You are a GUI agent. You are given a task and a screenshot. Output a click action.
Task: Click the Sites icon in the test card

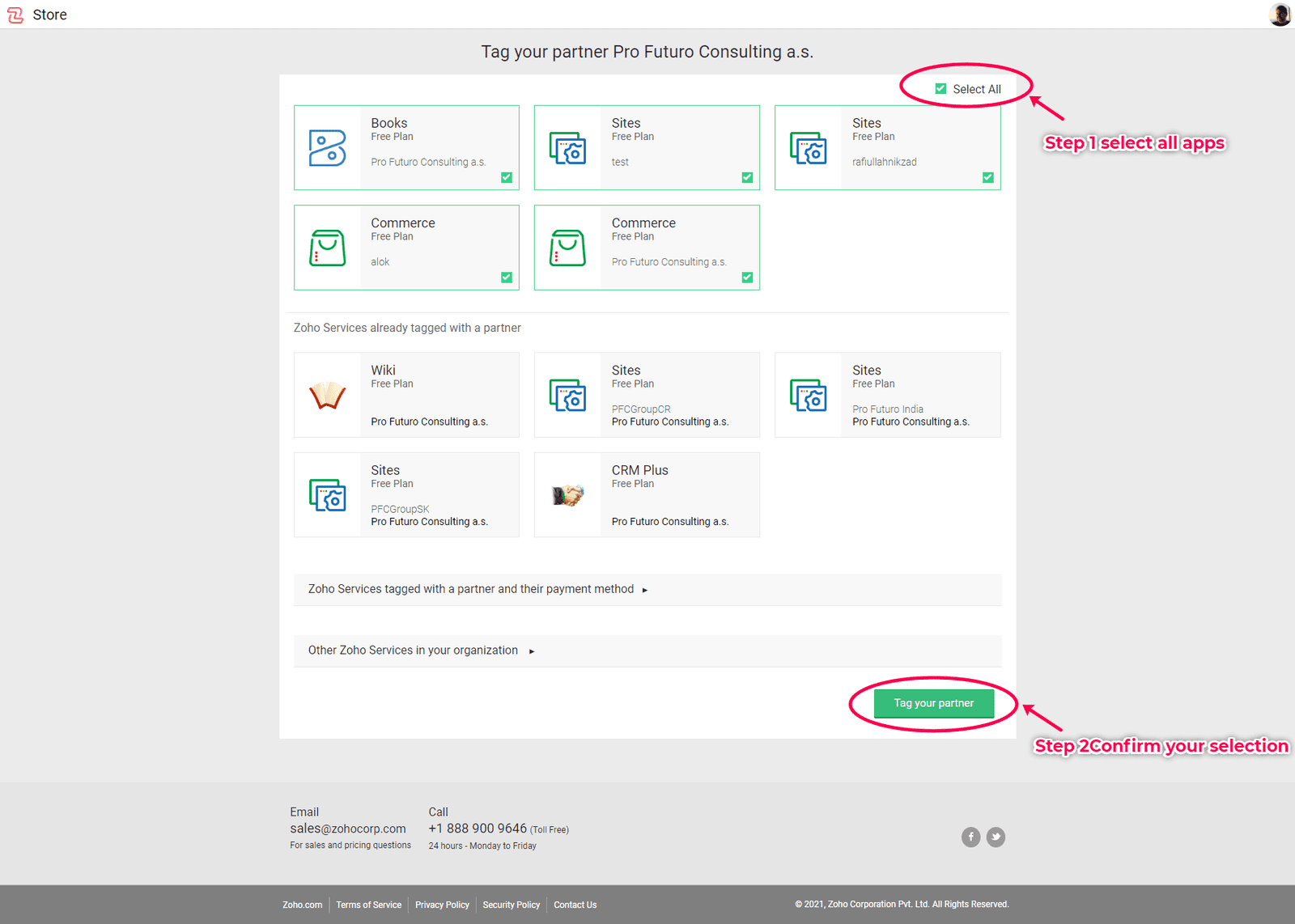click(x=567, y=148)
